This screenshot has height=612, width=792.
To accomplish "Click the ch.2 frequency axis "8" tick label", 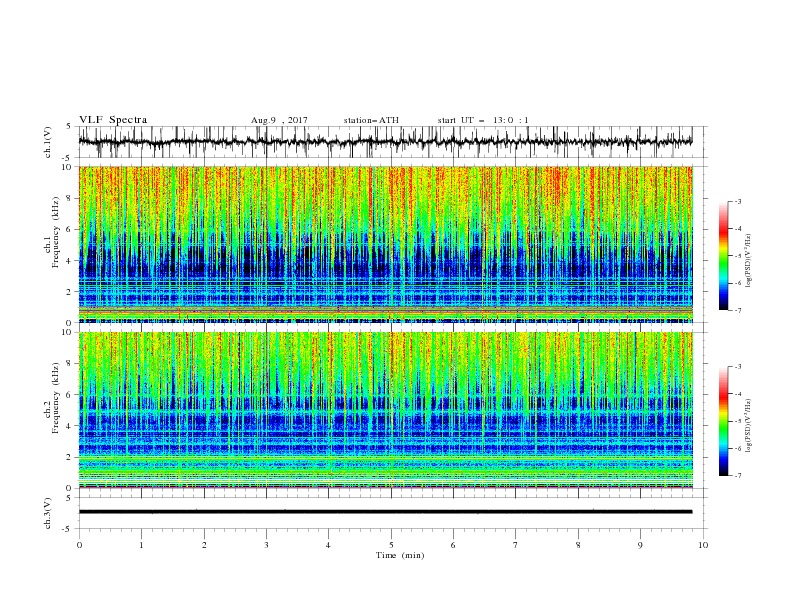I will pyautogui.click(x=69, y=364).
